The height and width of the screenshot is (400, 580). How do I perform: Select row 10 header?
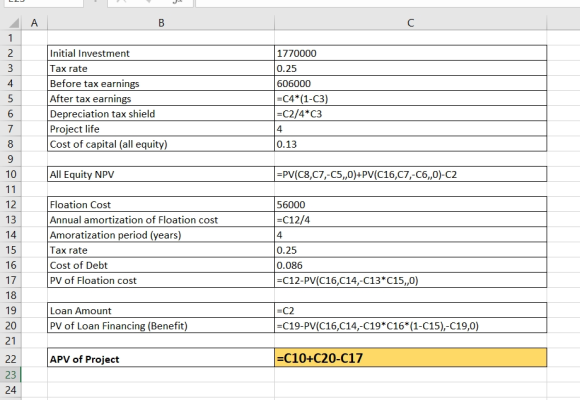[x=11, y=174]
